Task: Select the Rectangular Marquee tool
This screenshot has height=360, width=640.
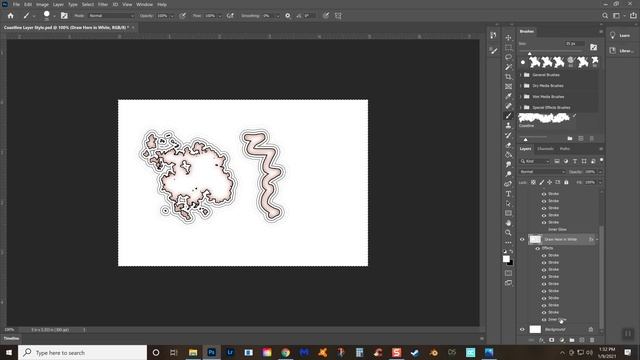Action: (x=508, y=47)
